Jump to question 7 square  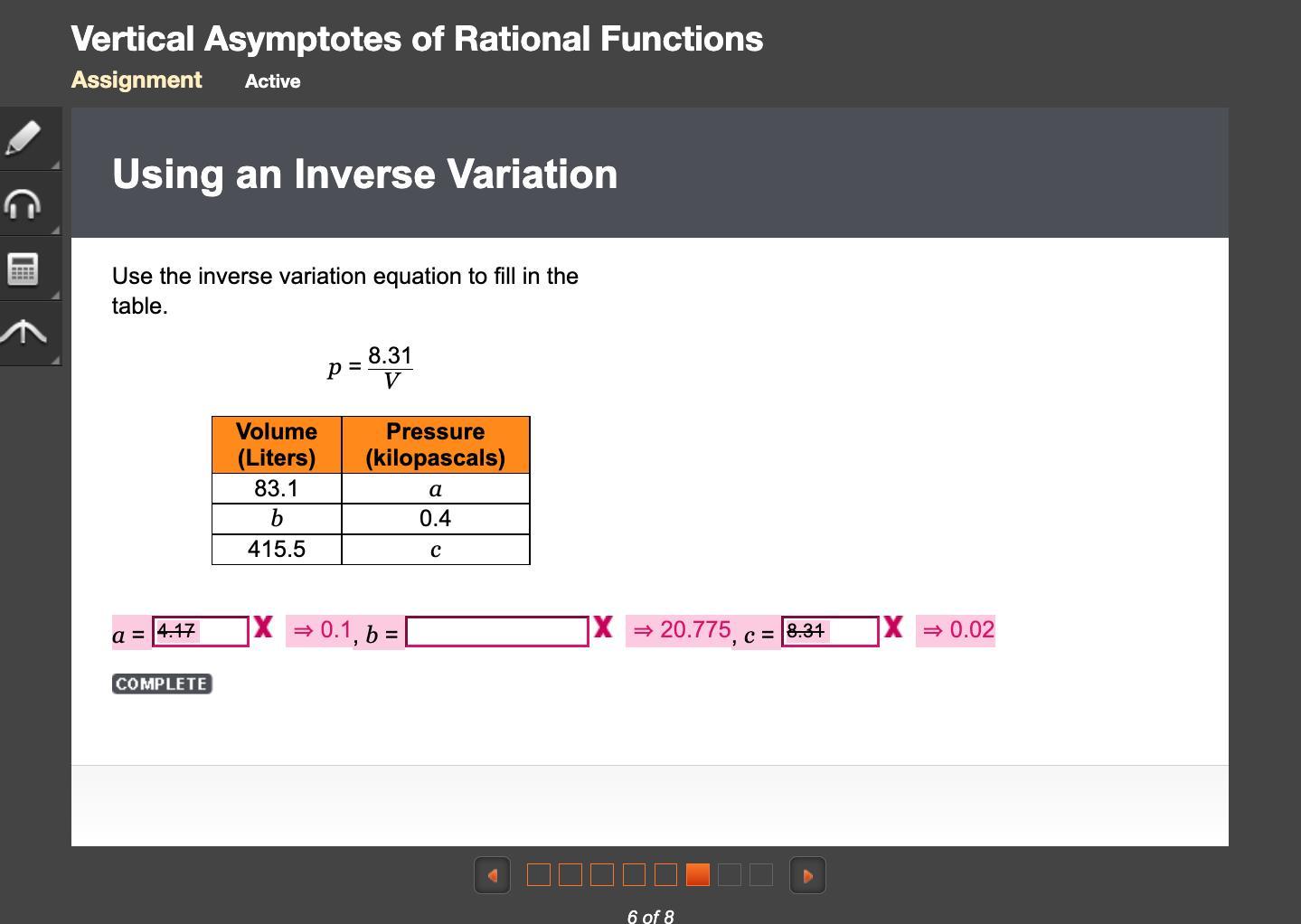[x=729, y=874]
